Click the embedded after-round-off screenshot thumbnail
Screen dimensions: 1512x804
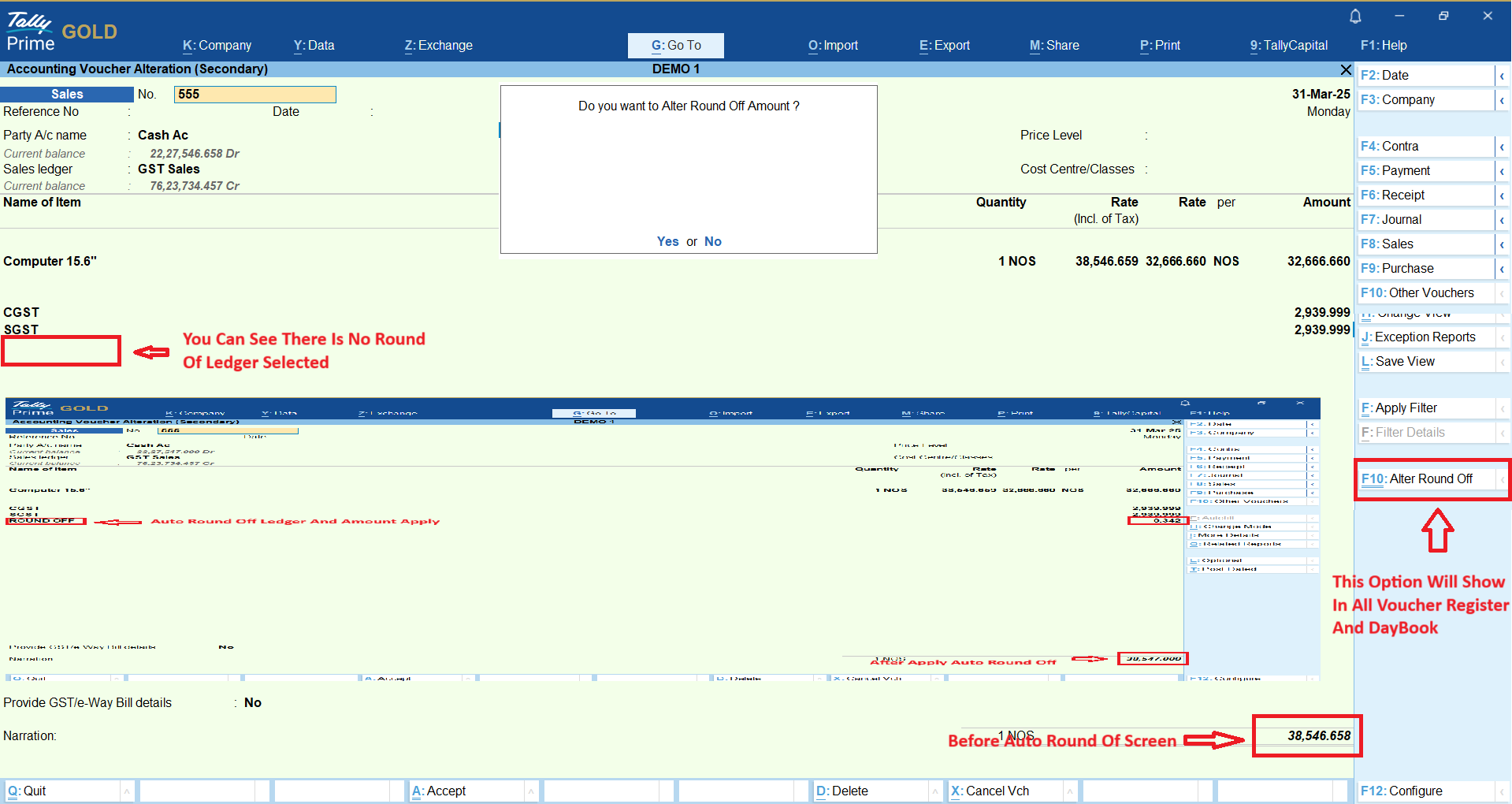tap(662, 540)
